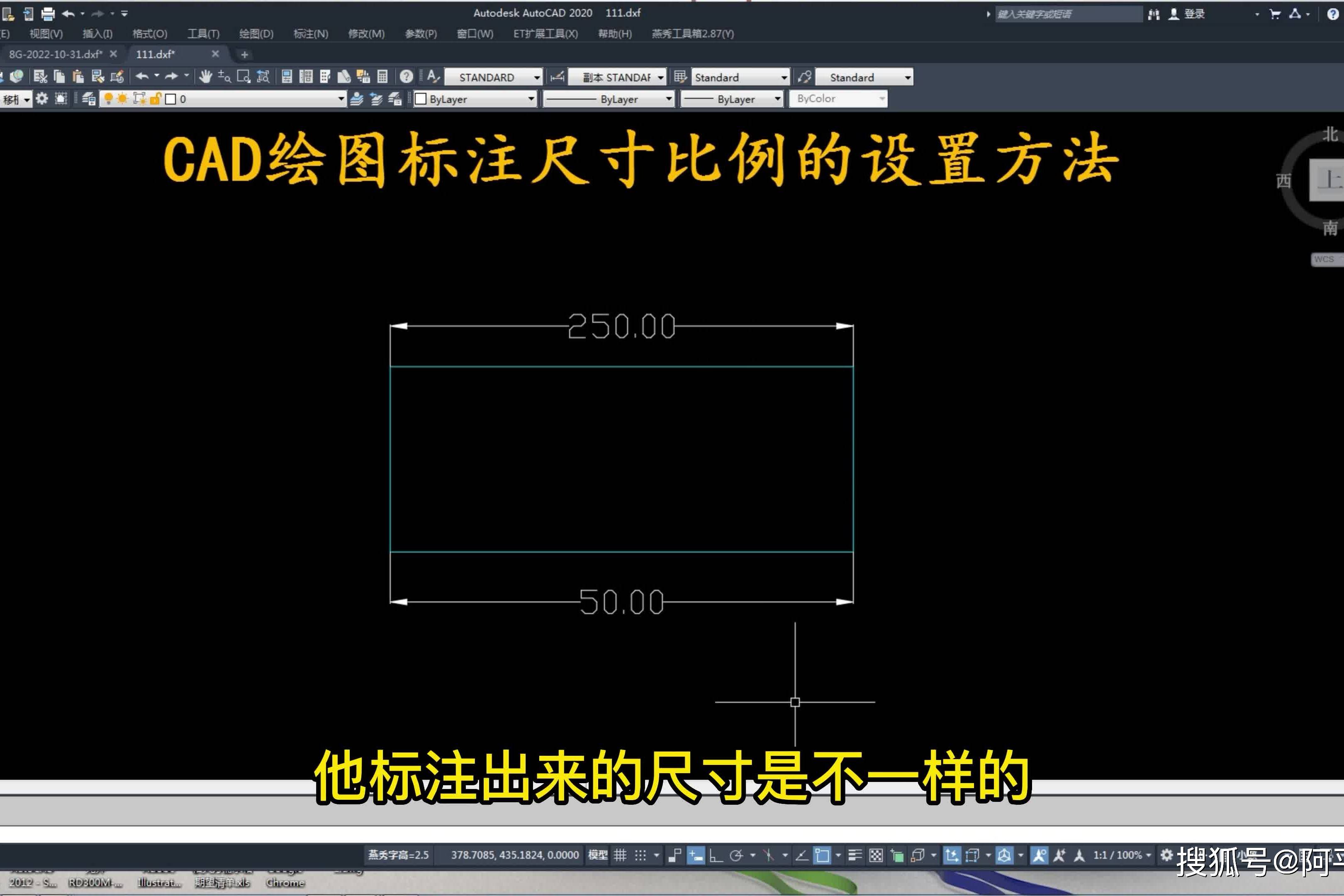Open the STANDARD text style dropdown
The image size is (1344, 896).
click(493, 77)
